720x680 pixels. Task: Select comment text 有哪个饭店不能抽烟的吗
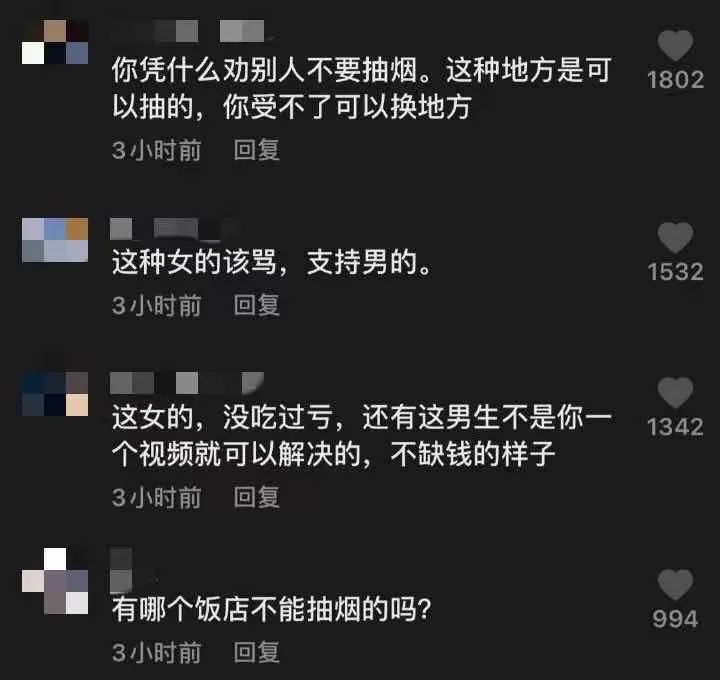click(x=272, y=609)
